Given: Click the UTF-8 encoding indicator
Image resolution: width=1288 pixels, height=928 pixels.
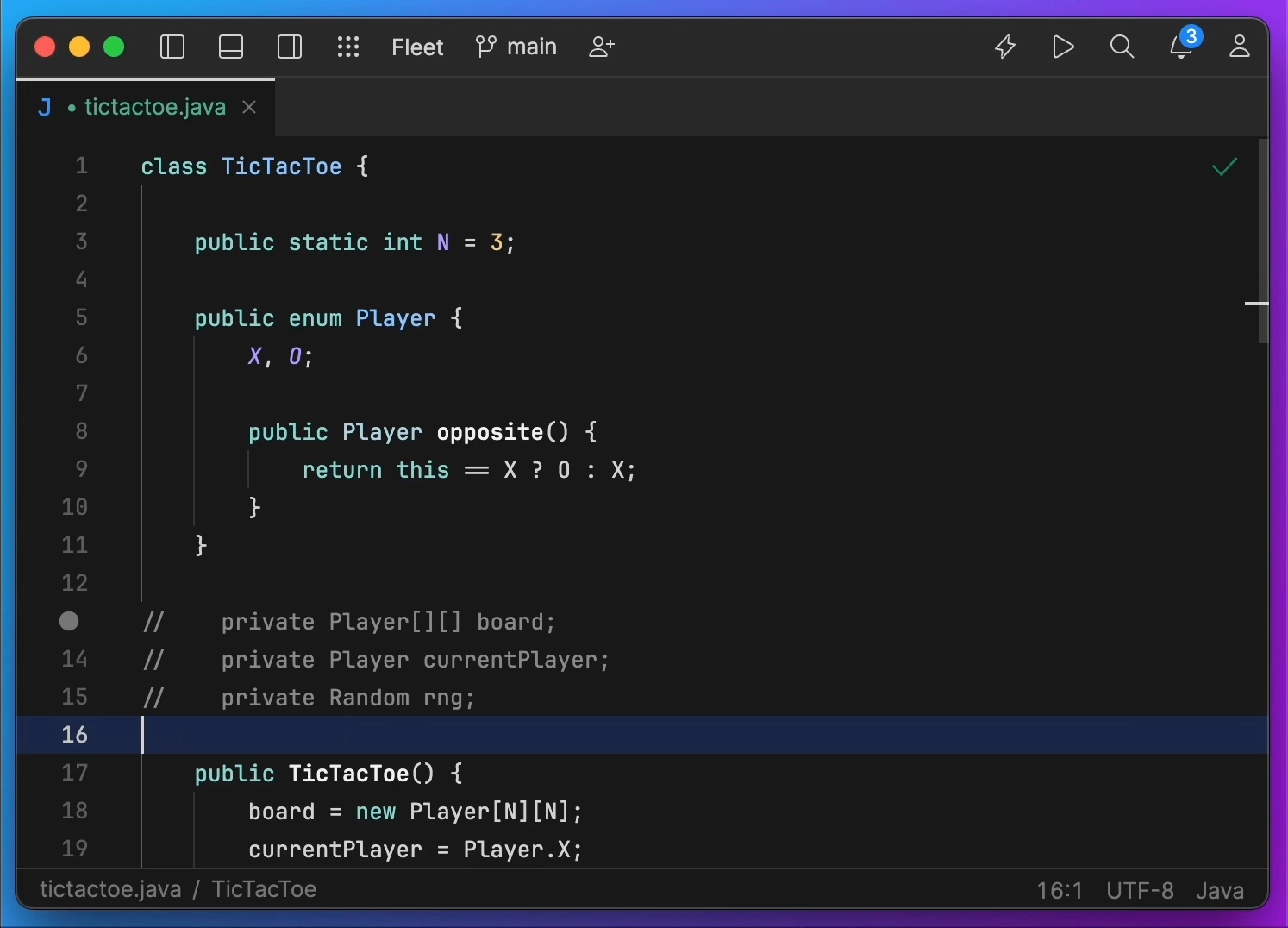Looking at the screenshot, I should pyautogui.click(x=1140, y=890).
